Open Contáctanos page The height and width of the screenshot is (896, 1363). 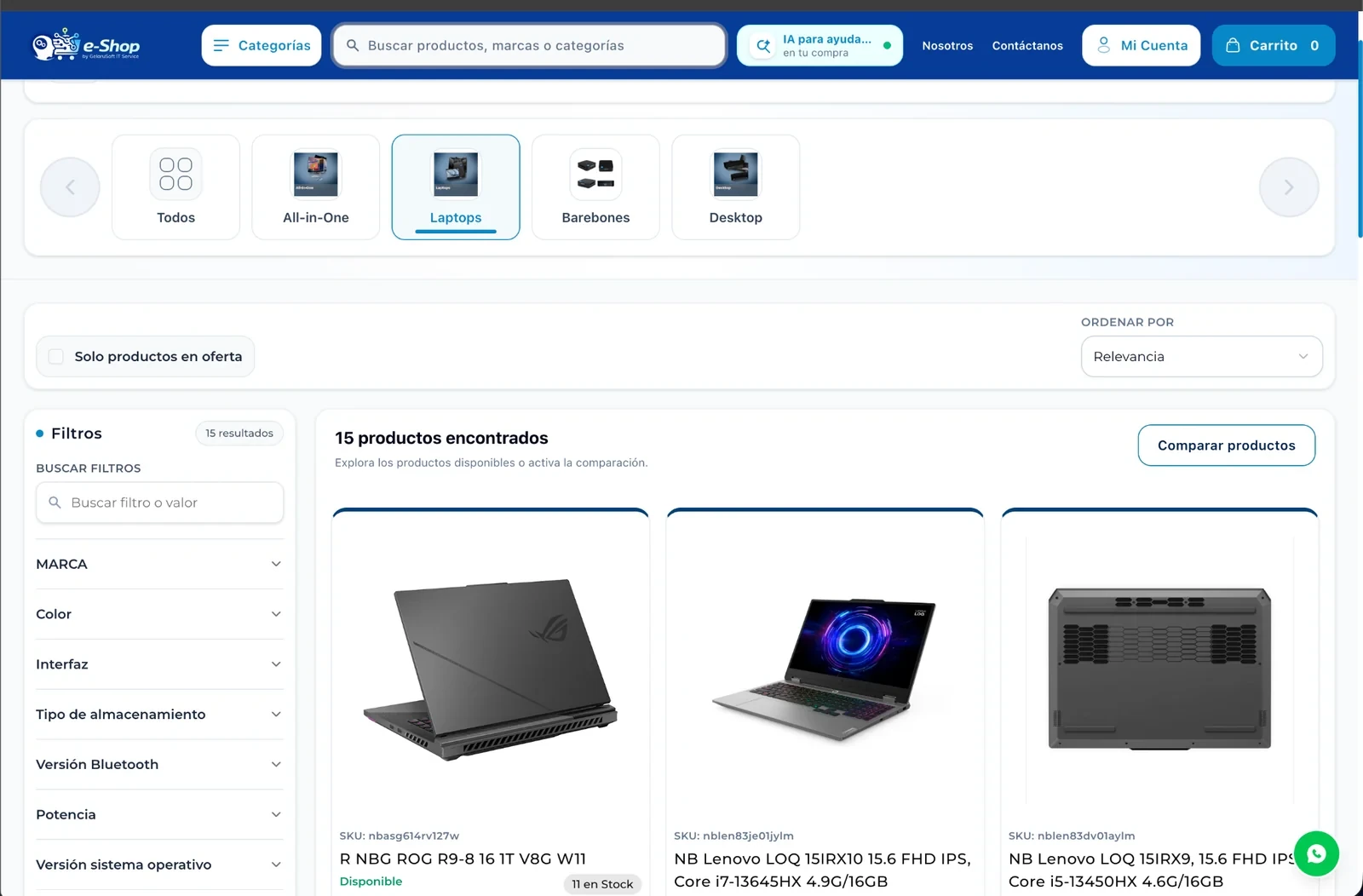tap(1027, 45)
